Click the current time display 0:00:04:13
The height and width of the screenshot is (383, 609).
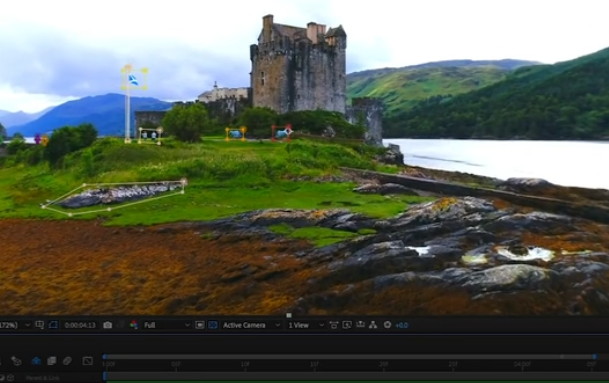[80, 325]
